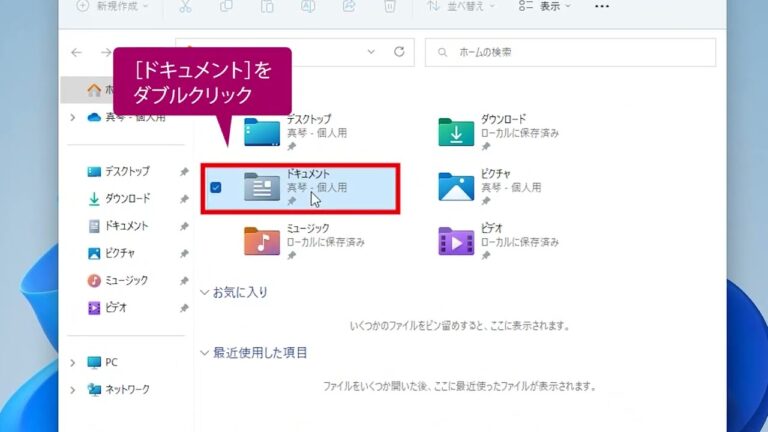The width and height of the screenshot is (768, 432).
Task: Open the address bar history dropdown
Action: [x=371, y=52]
